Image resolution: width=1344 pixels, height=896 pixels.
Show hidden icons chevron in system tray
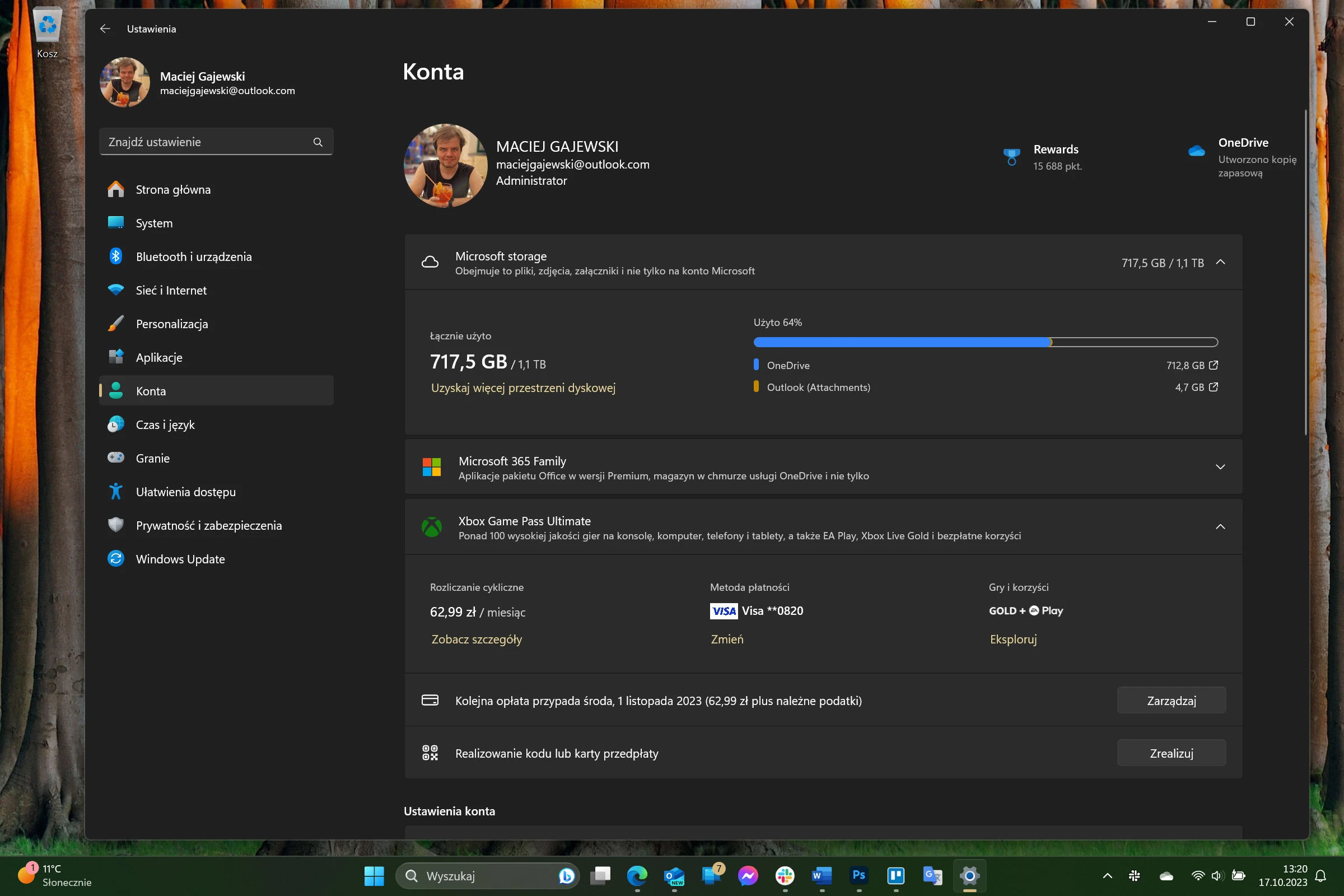(x=1108, y=875)
